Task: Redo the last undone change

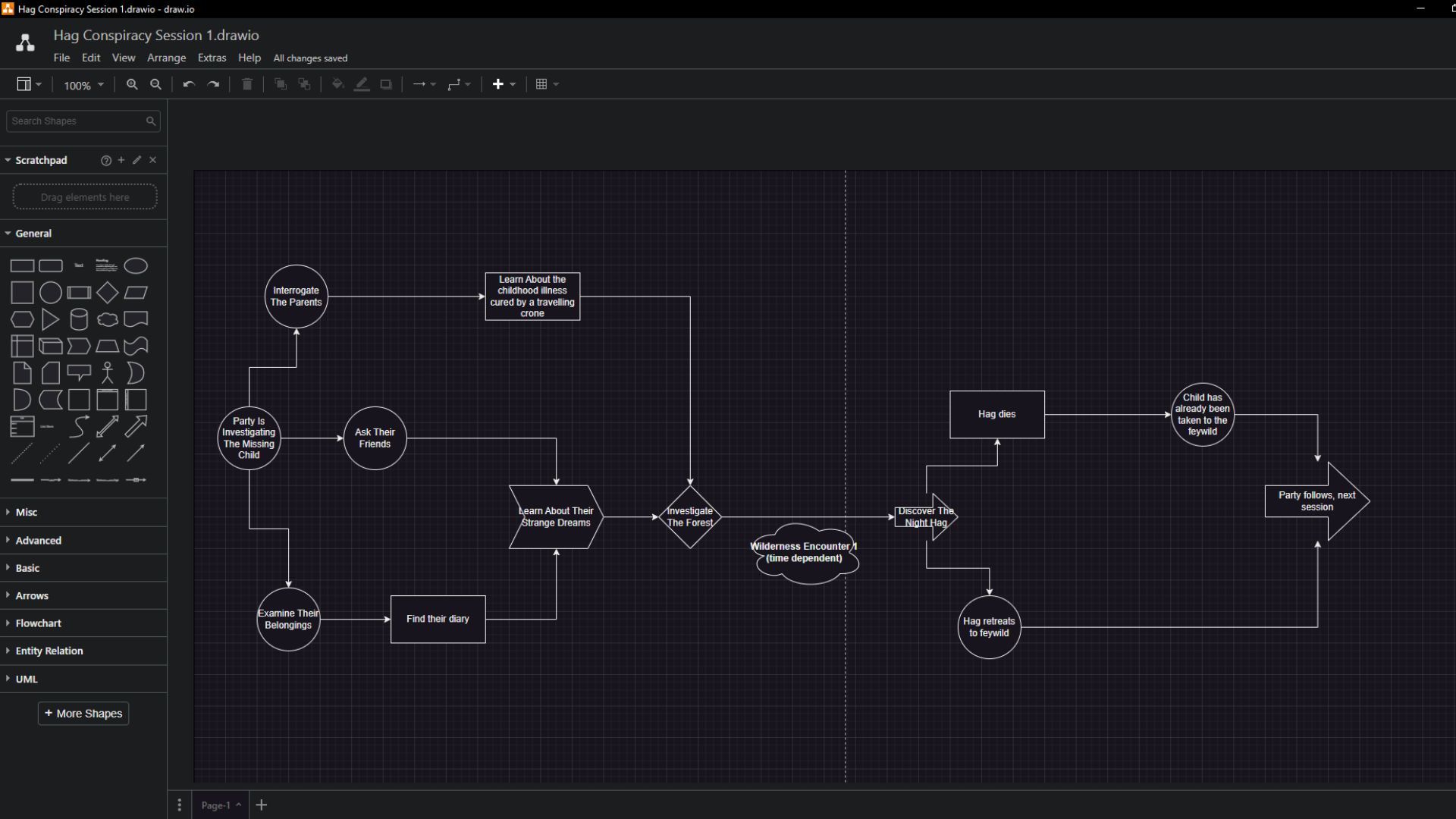Action: [x=214, y=84]
